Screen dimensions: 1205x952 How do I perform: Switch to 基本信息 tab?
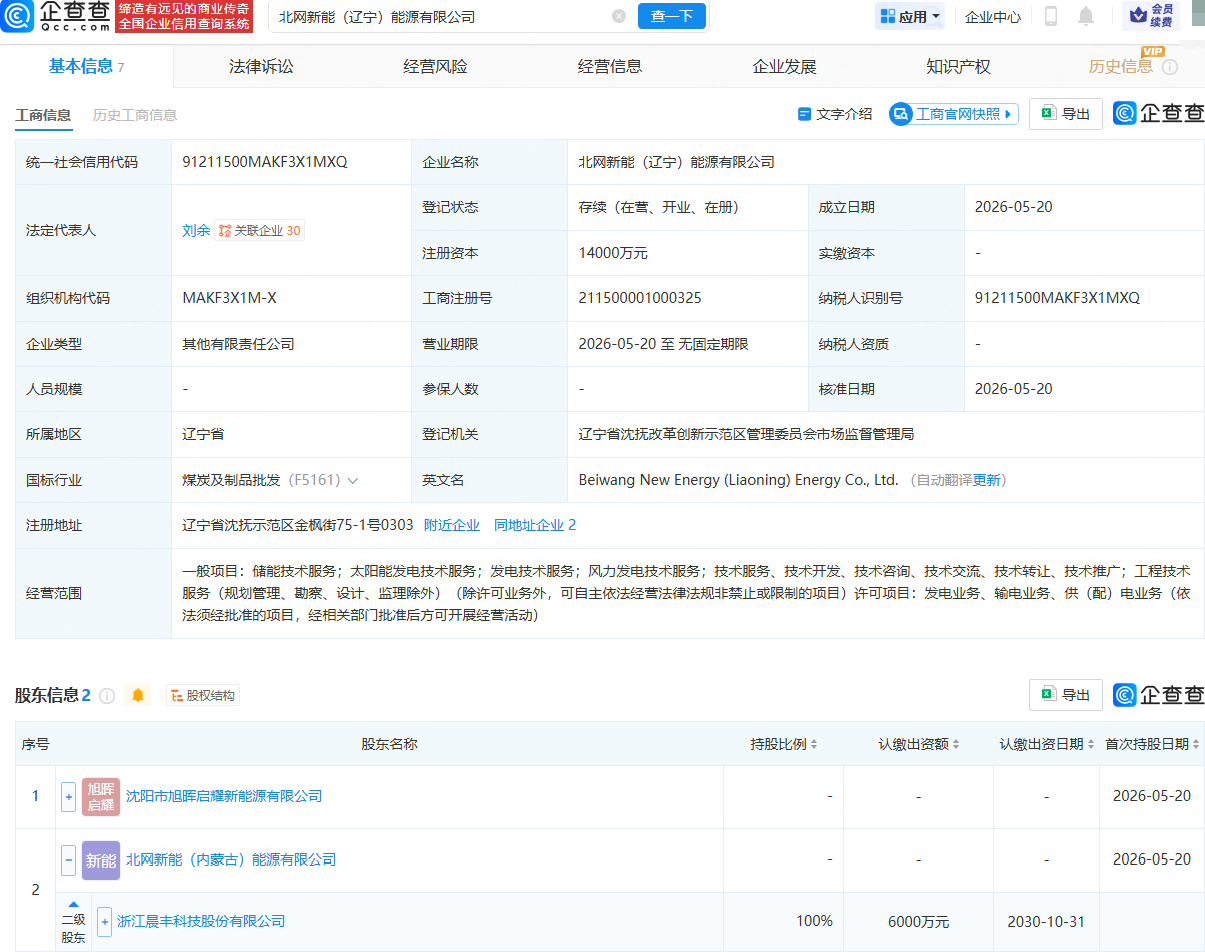click(x=86, y=66)
